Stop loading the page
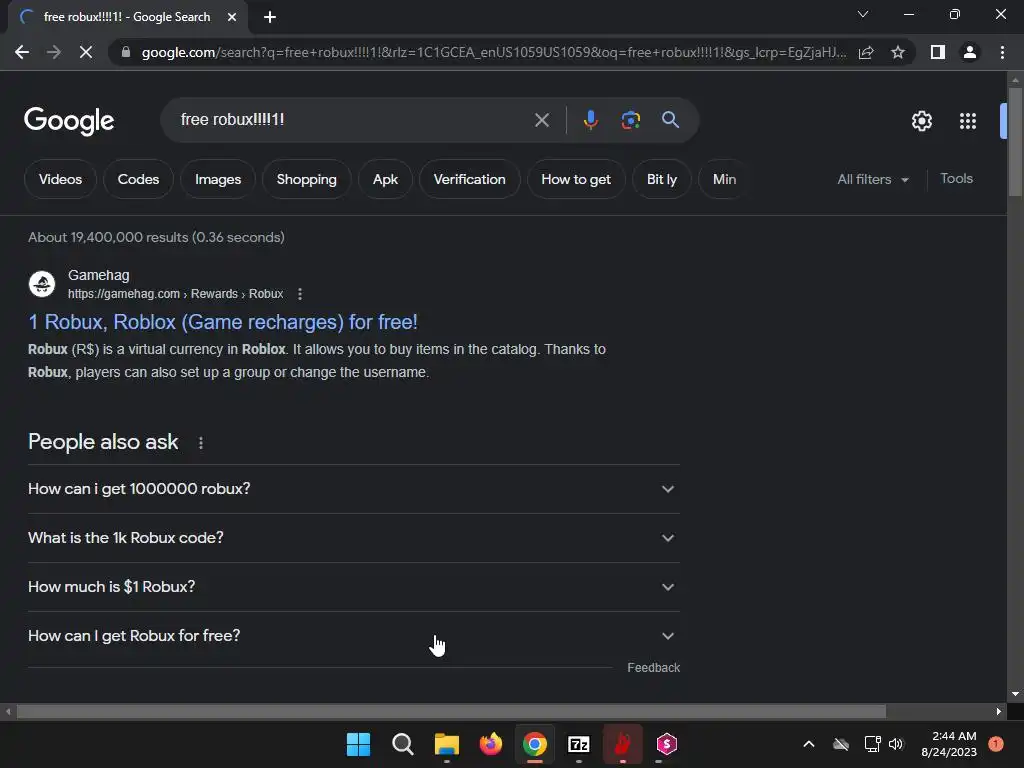This screenshot has height=768, width=1024. 86,52
